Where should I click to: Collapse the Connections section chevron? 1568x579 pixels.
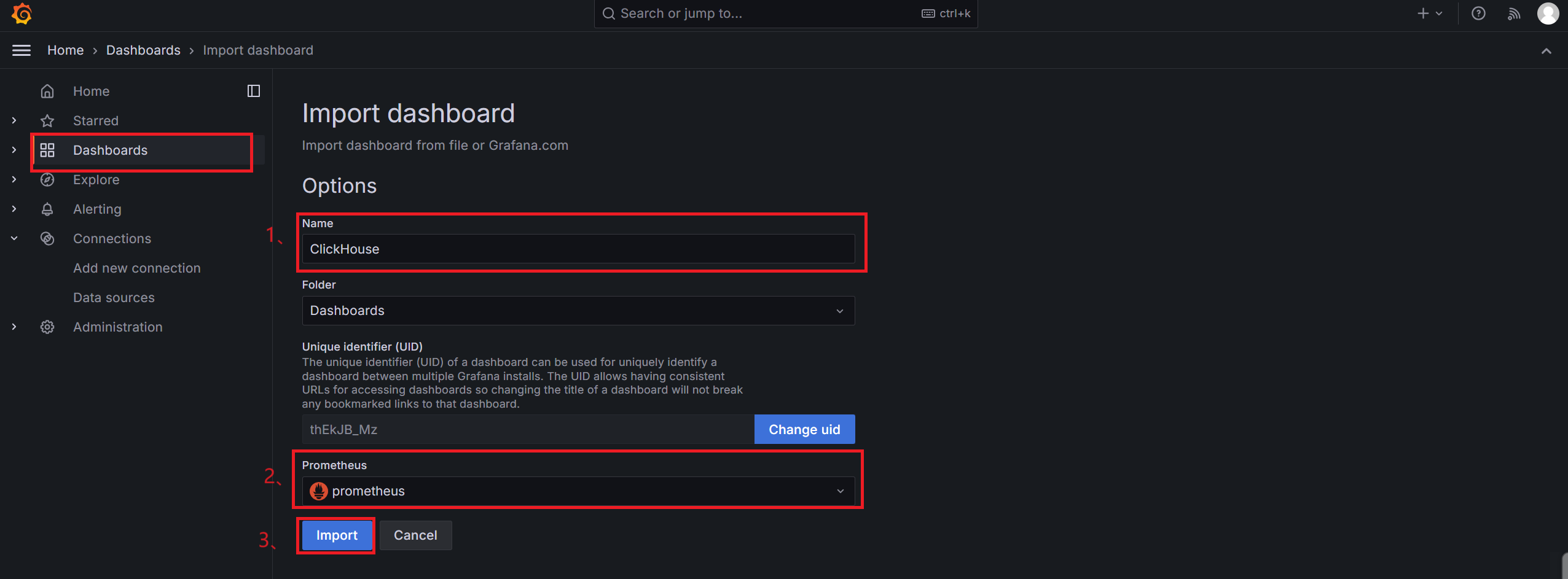14,238
